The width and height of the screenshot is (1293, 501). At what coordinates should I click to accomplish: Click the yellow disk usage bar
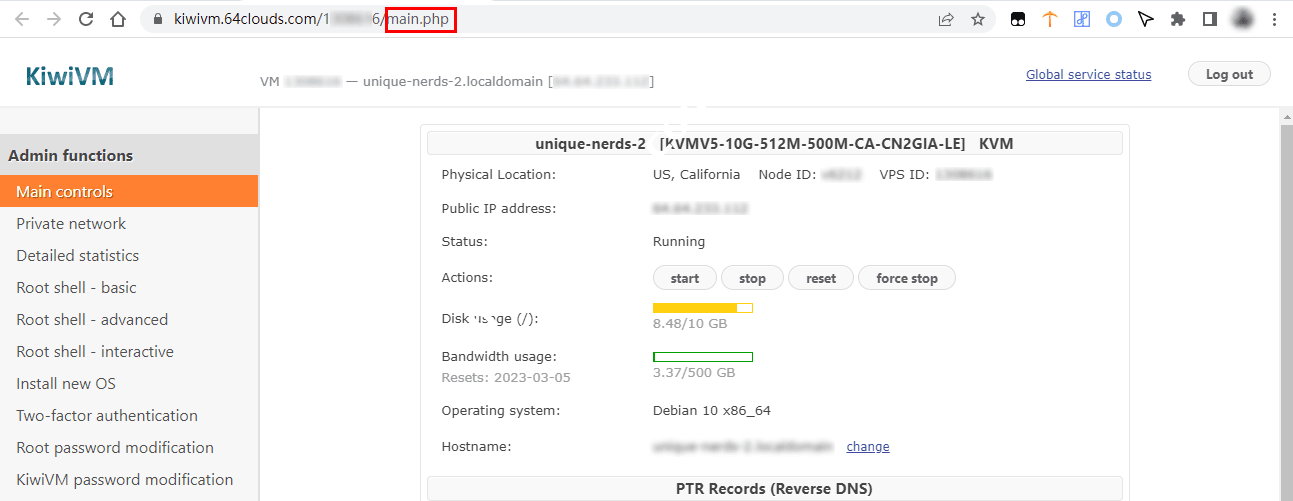pos(702,308)
